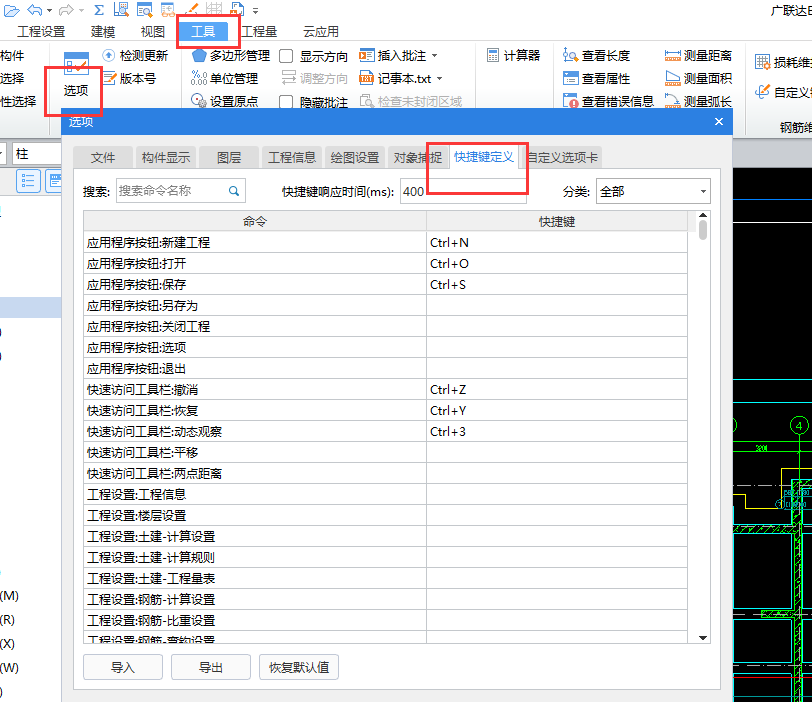Click 查看属性 view properties tool

(x=597, y=78)
